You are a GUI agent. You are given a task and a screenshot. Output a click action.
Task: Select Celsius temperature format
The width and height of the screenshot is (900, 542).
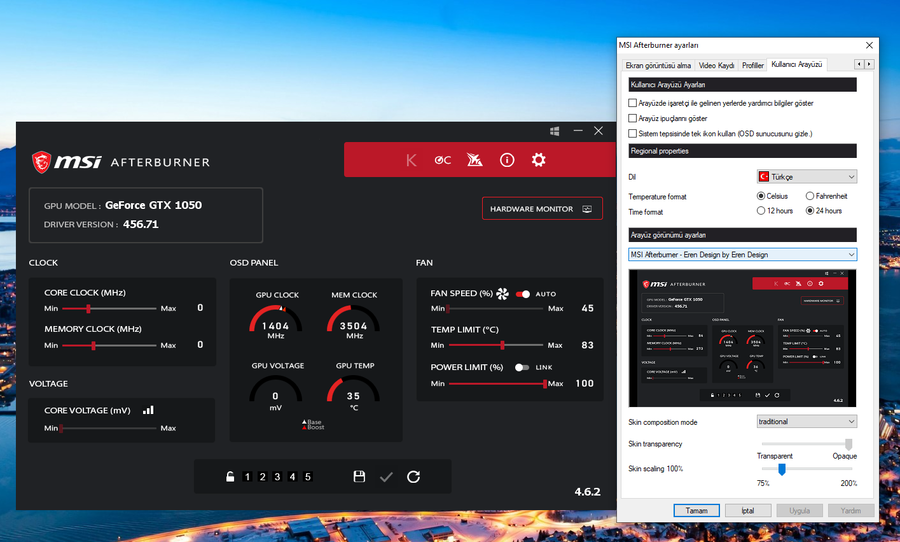[761, 196]
